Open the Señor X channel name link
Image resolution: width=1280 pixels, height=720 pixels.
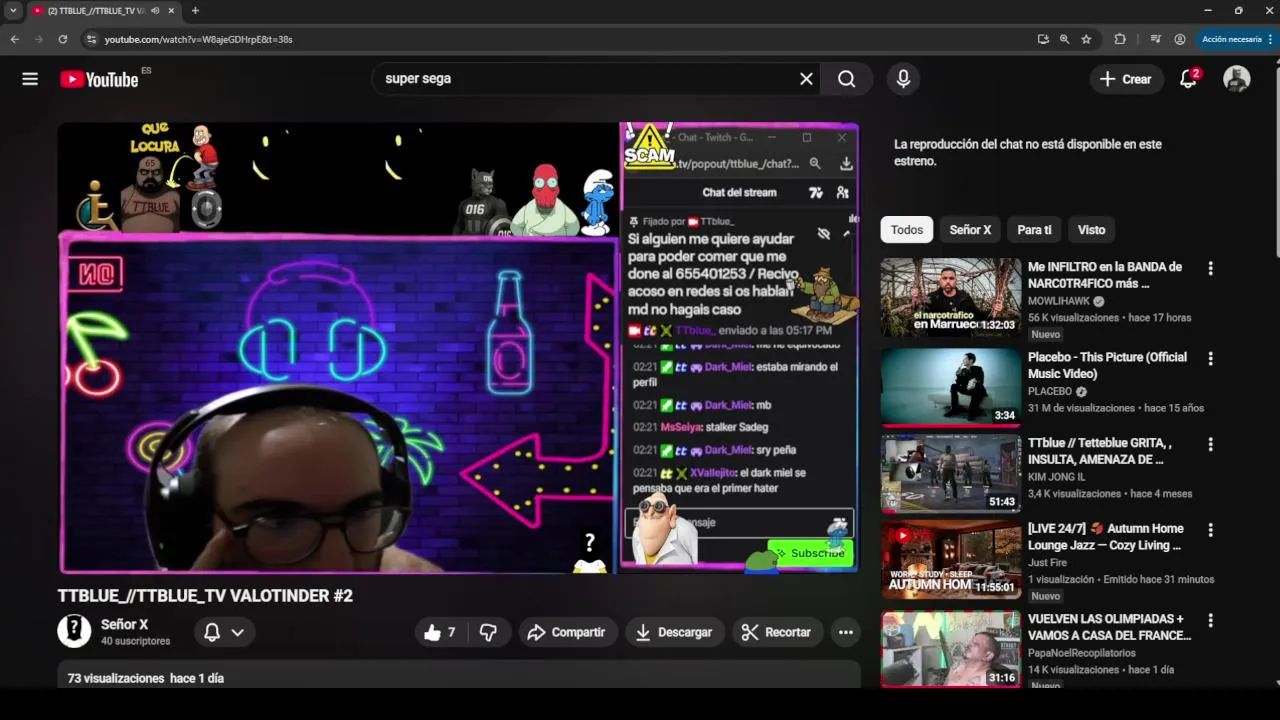click(x=124, y=624)
